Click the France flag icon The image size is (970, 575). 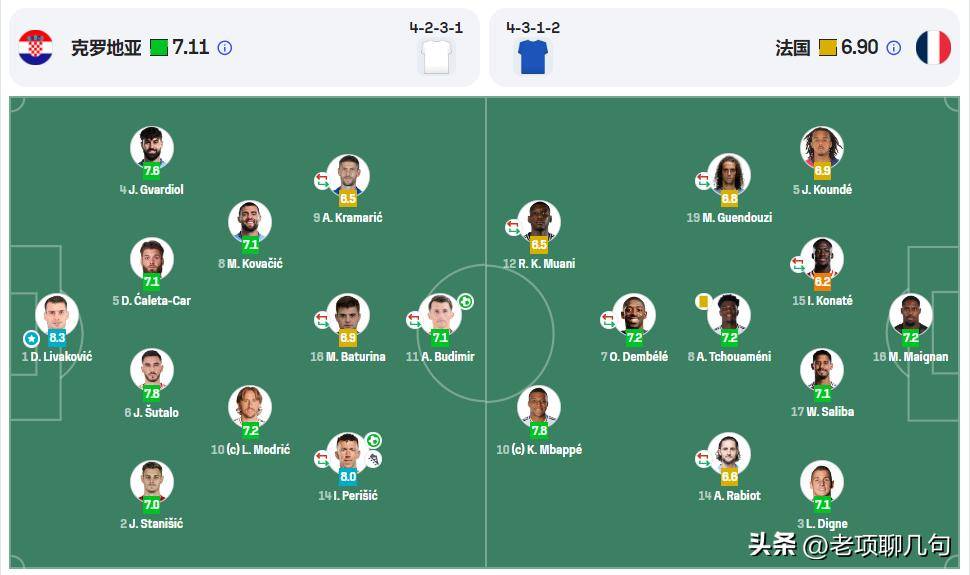pyautogui.click(x=933, y=48)
